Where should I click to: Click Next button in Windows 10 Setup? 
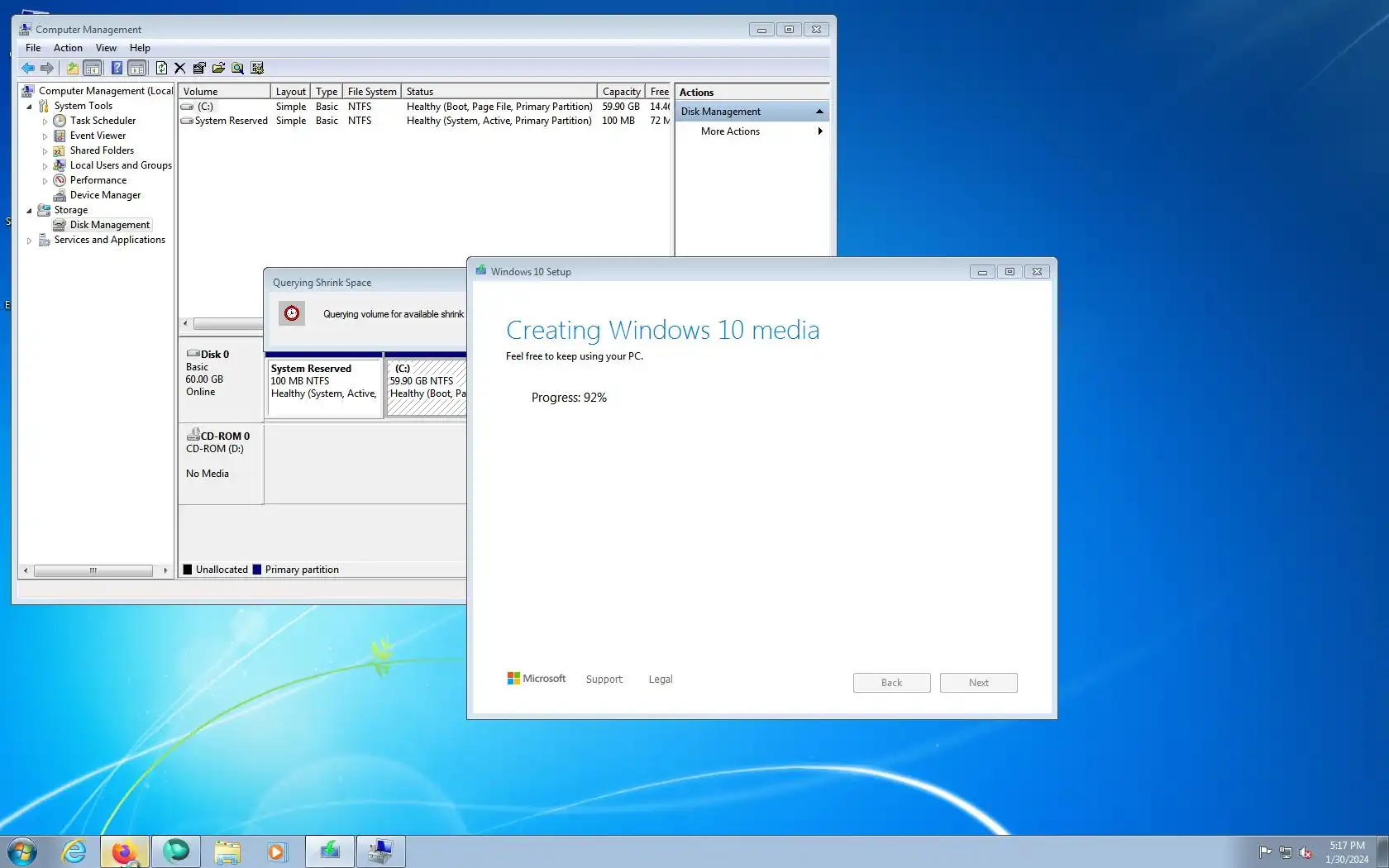coord(978,683)
